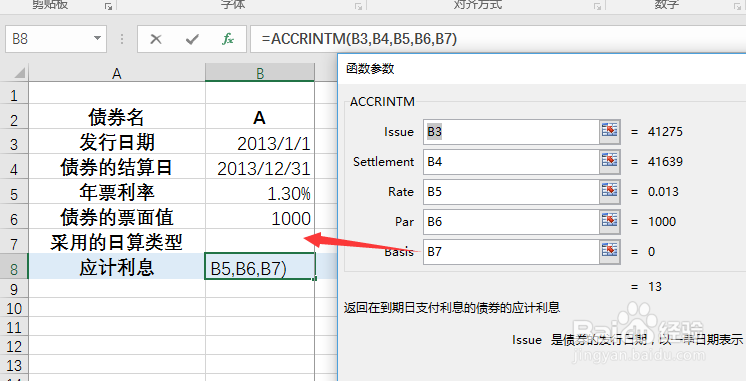Click the 函数参数 dialog title bar
The image size is (746, 381).
click(542, 68)
